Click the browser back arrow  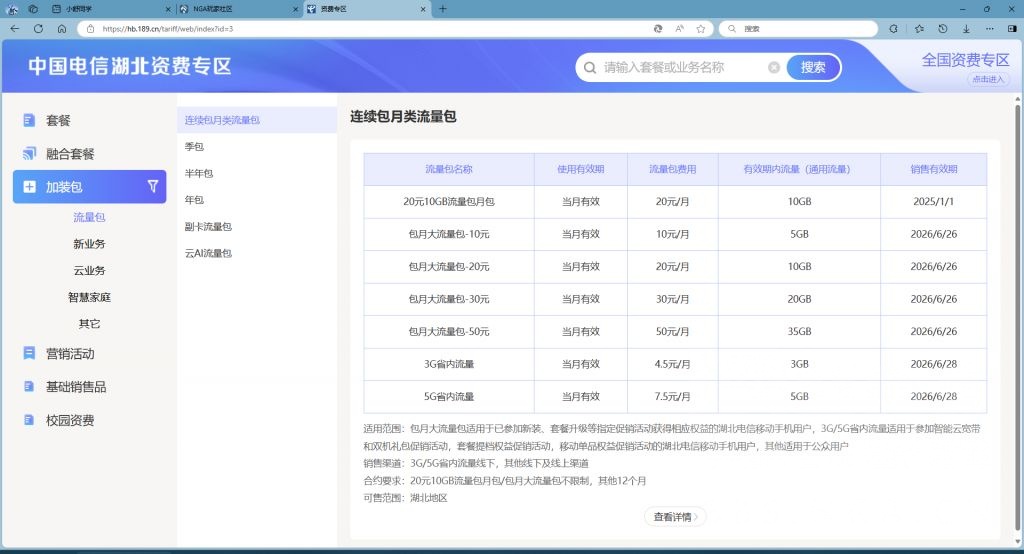click(14, 29)
